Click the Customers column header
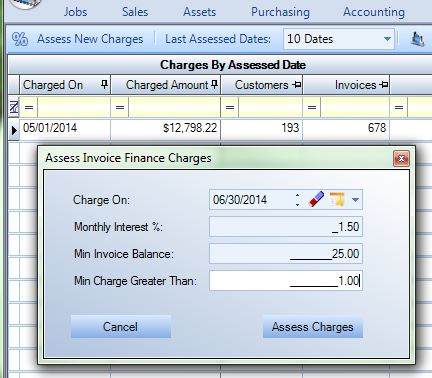 pos(262,85)
